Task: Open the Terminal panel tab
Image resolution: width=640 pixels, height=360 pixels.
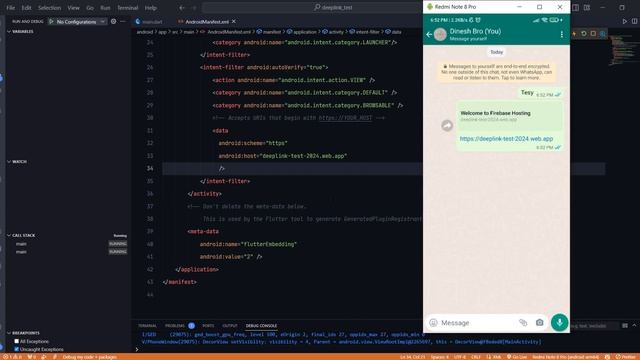Action: 147,326
